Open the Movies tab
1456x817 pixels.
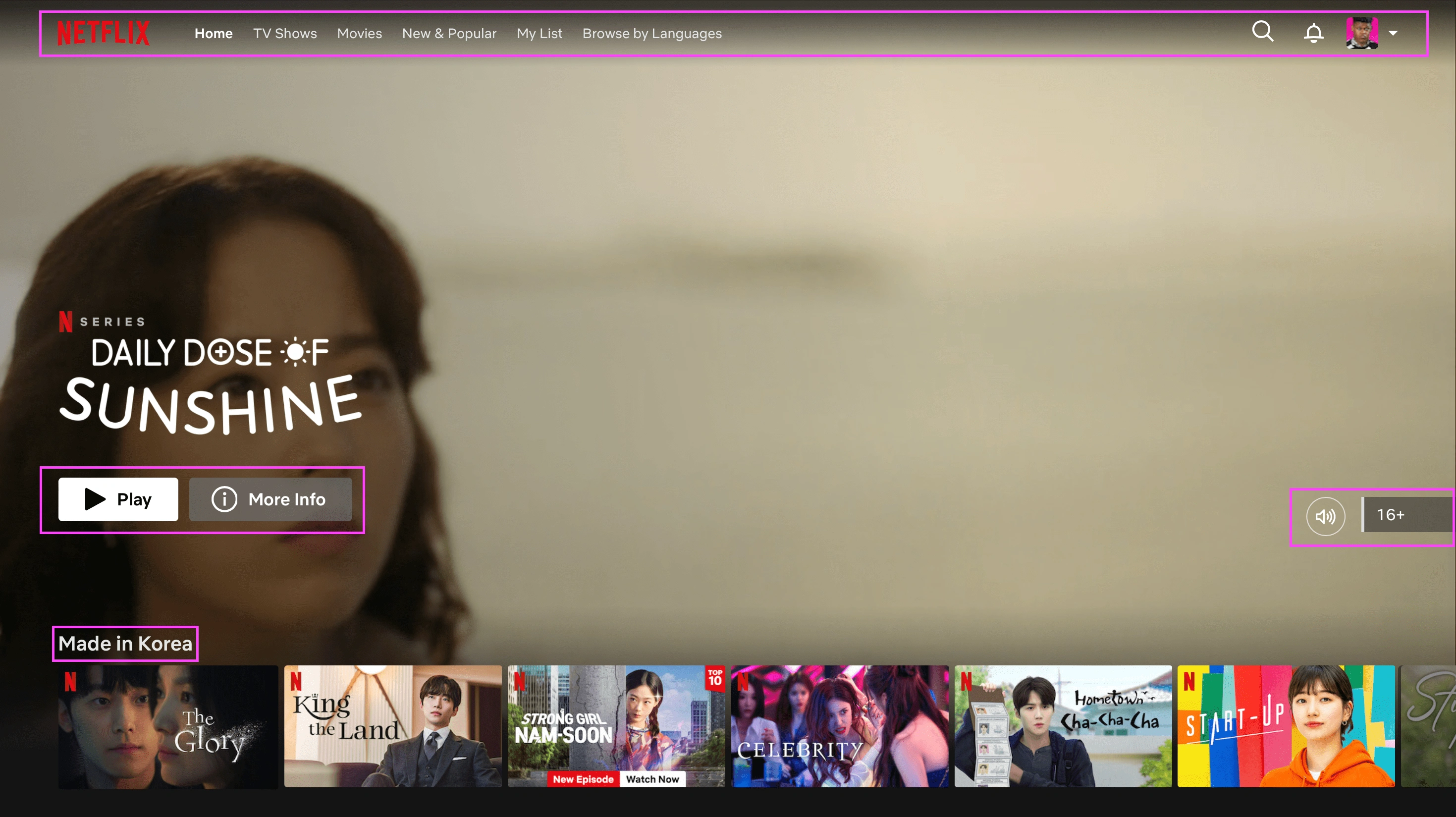pyautogui.click(x=360, y=33)
